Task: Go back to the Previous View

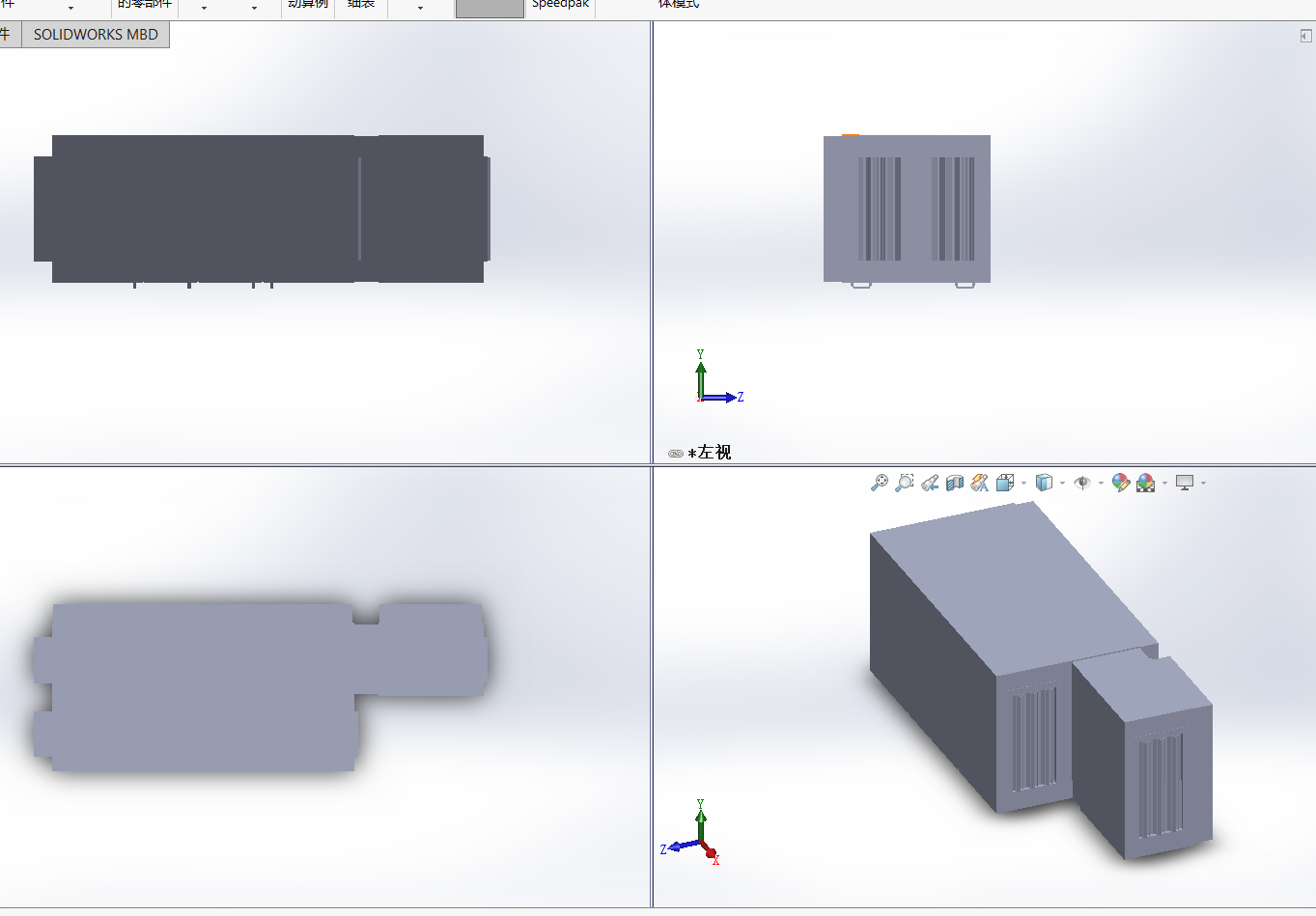Action: pyautogui.click(x=930, y=483)
